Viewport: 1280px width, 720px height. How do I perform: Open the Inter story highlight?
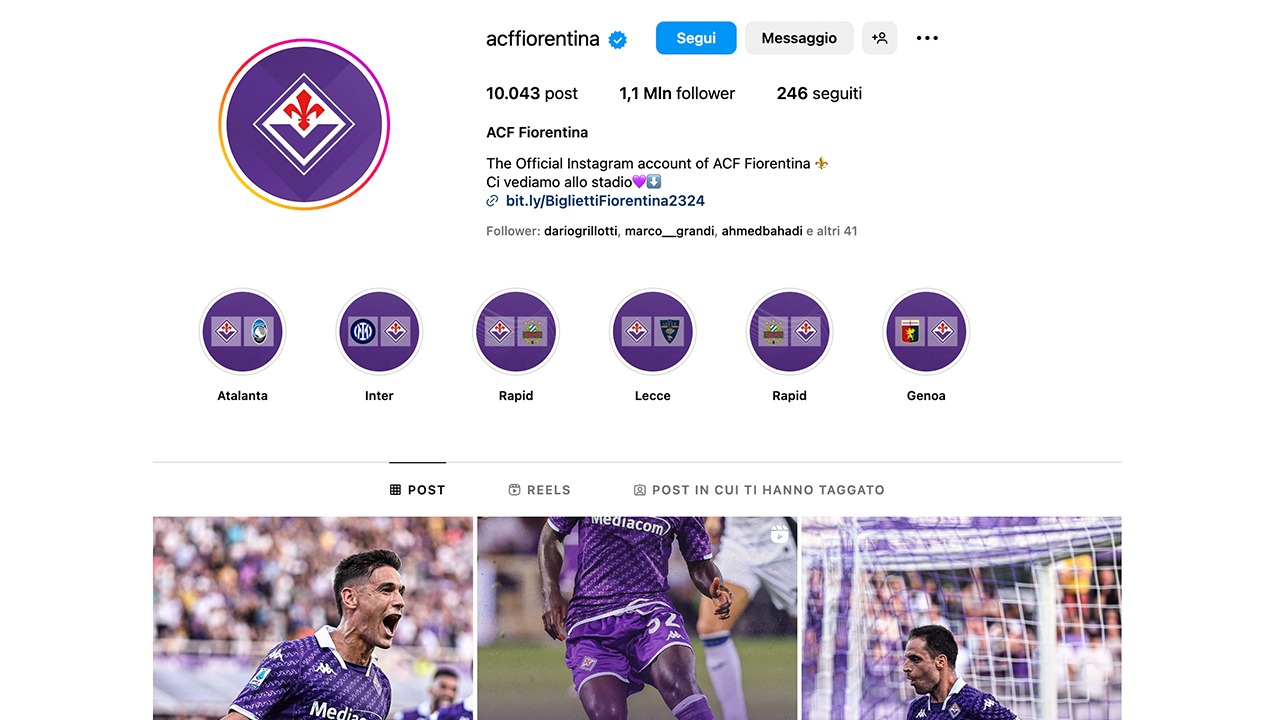(379, 332)
